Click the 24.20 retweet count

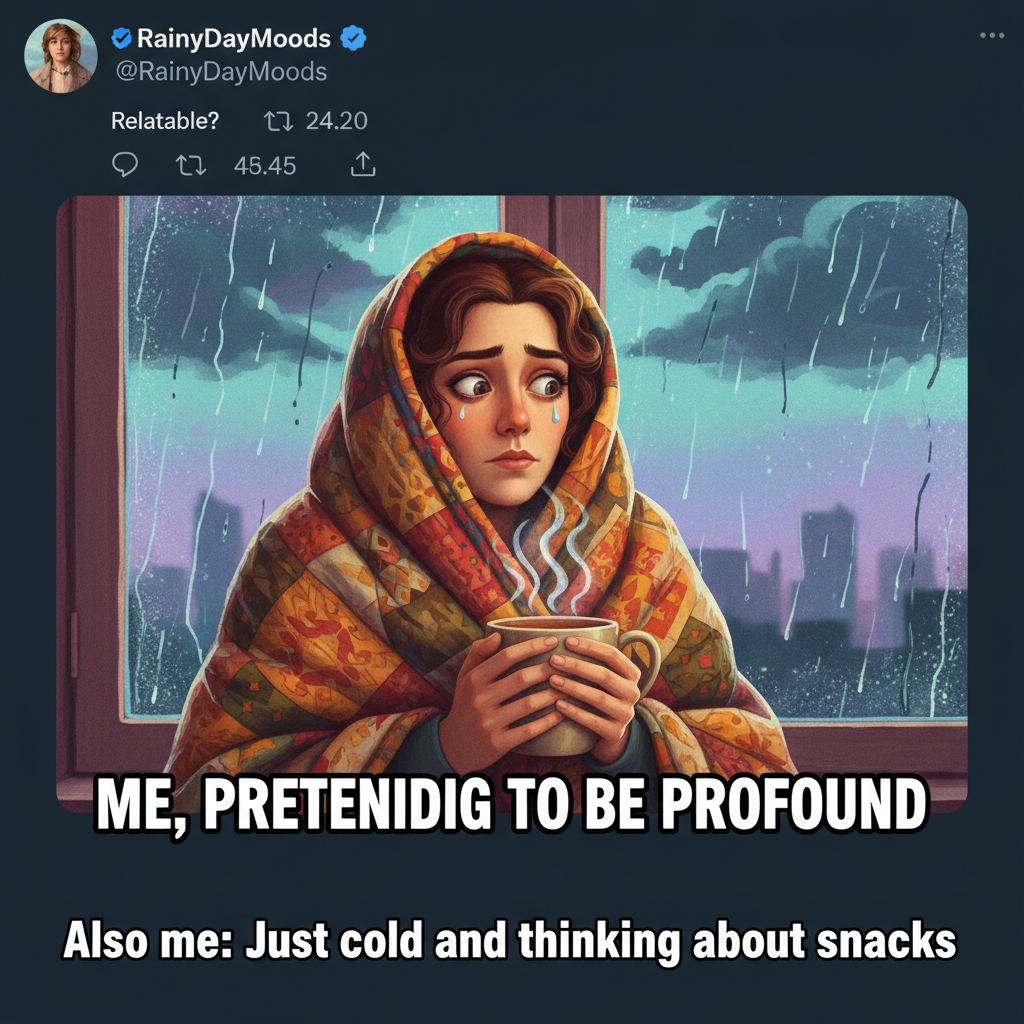coord(337,122)
